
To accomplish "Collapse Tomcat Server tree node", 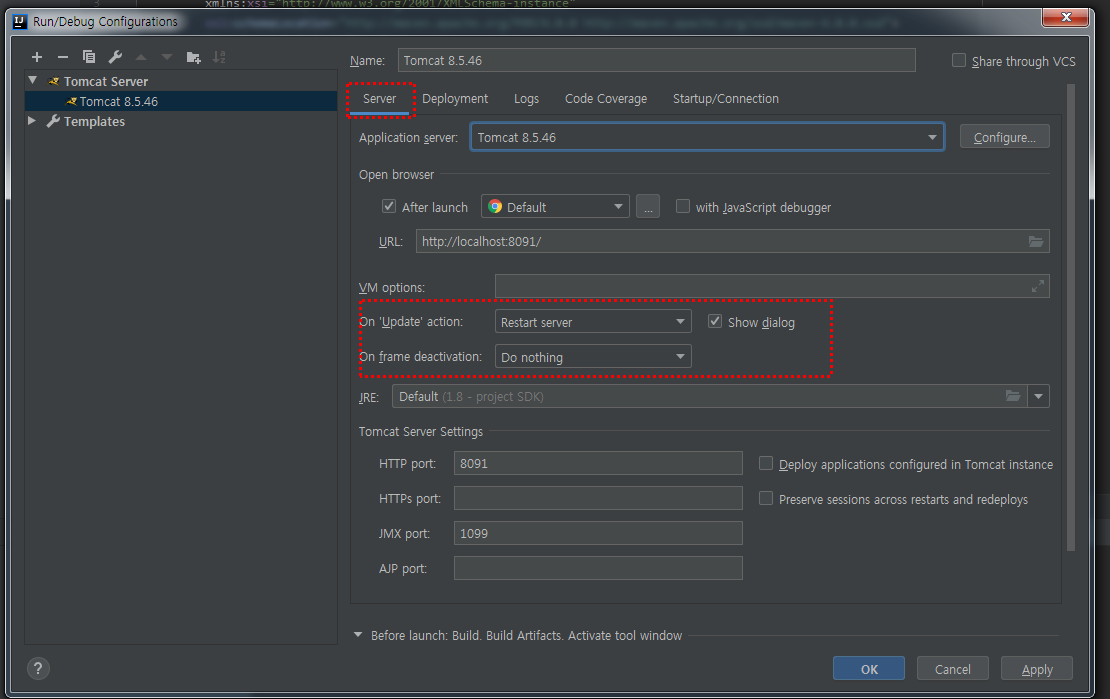I will click(33, 80).
